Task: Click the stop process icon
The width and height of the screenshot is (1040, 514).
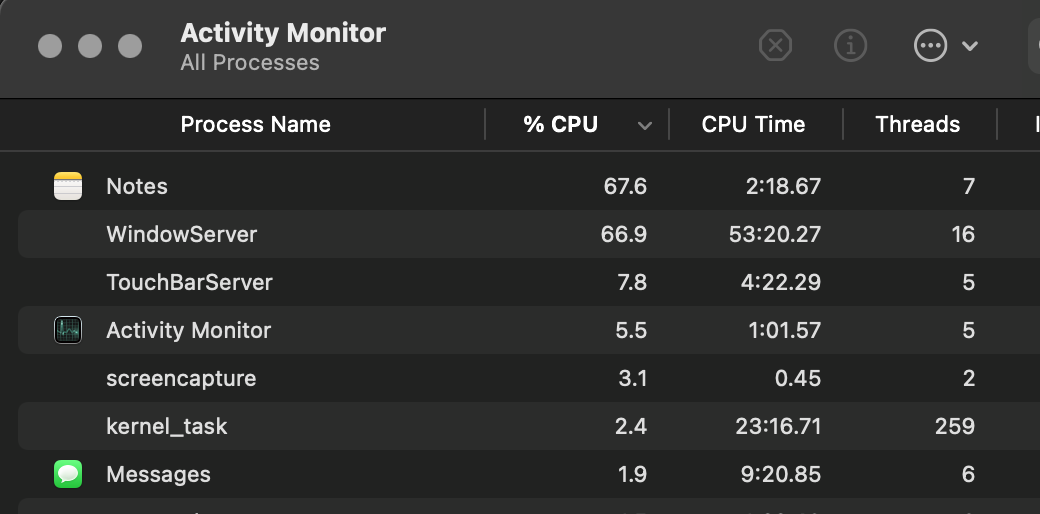Action: click(775, 45)
